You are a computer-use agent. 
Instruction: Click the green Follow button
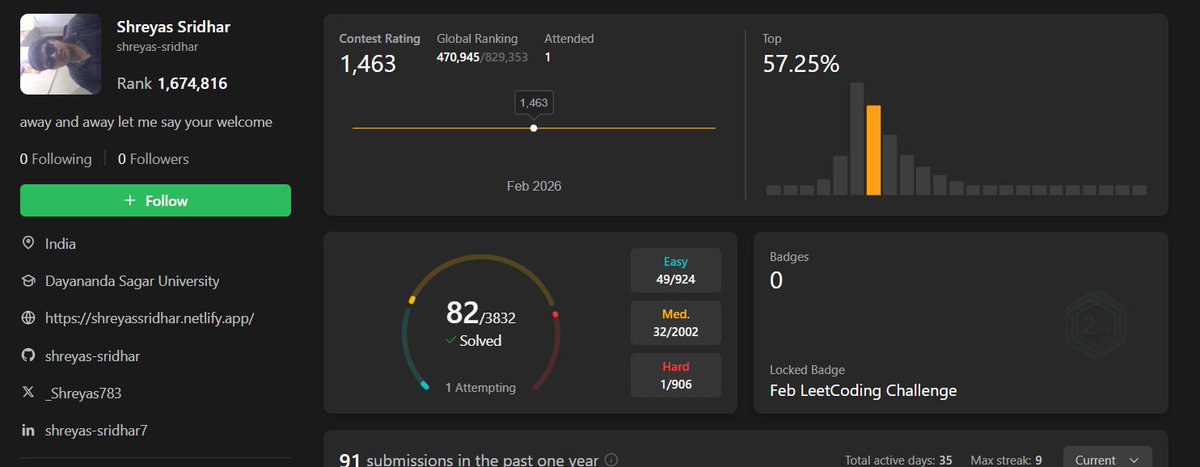(x=155, y=200)
